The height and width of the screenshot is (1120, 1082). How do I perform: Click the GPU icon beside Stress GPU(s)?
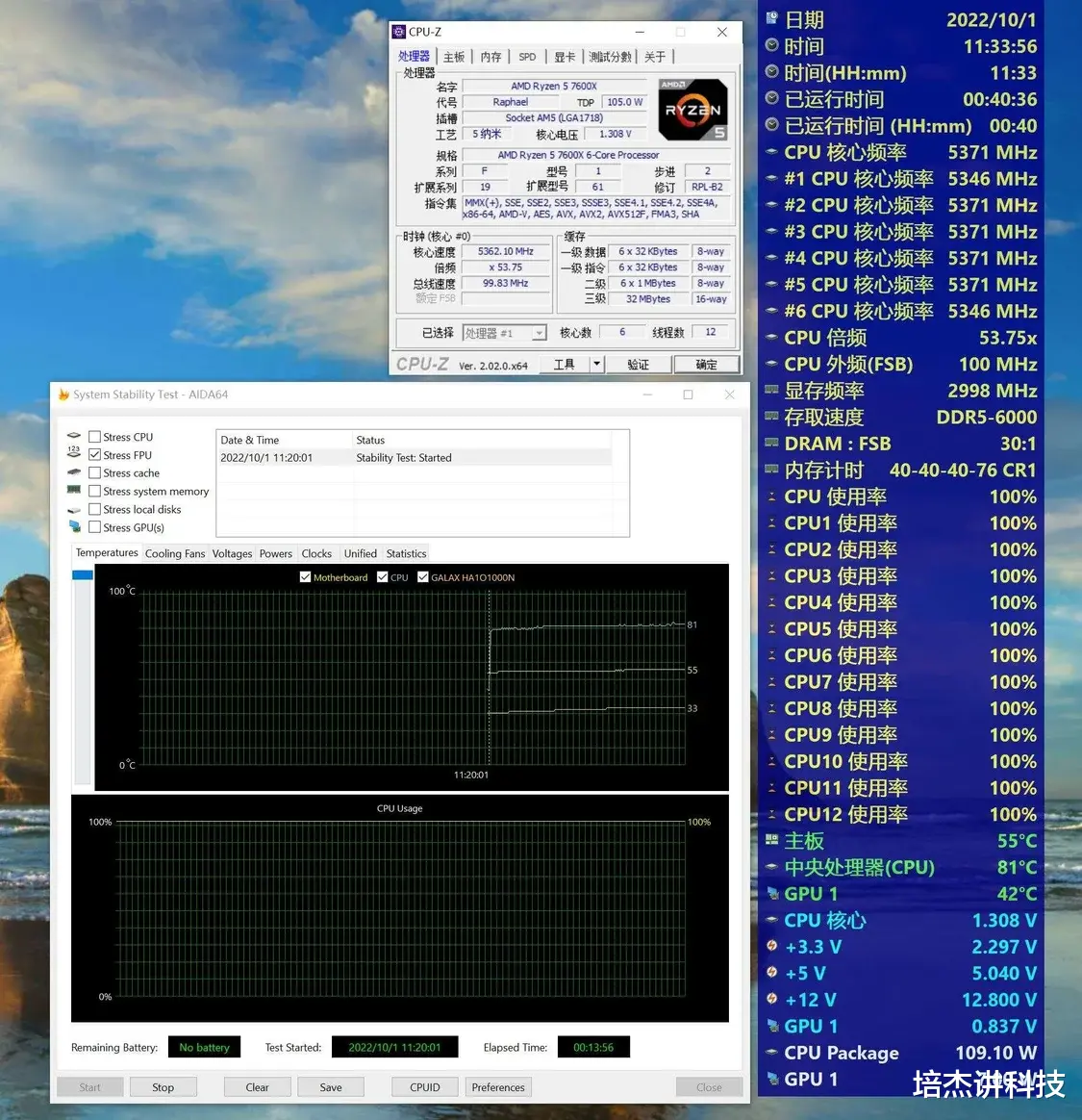pyautogui.click(x=74, y=527)
